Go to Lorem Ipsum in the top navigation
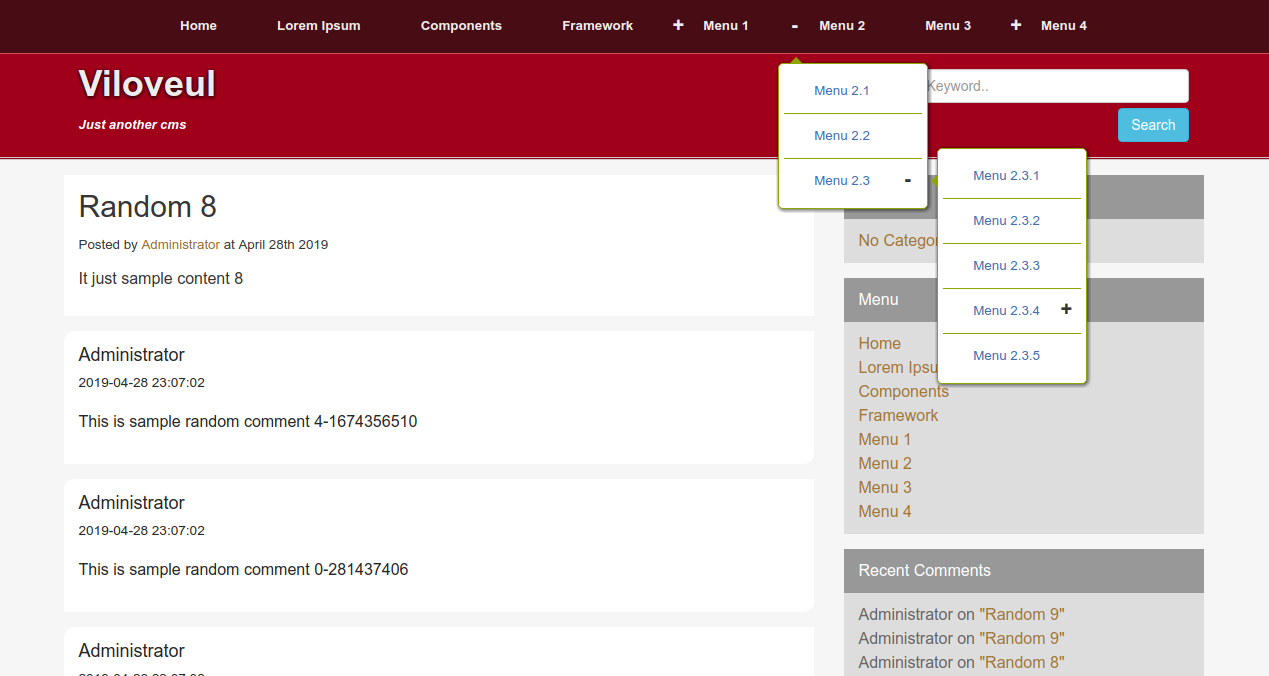Screen dimensions: 1269x676 [319, 26]
